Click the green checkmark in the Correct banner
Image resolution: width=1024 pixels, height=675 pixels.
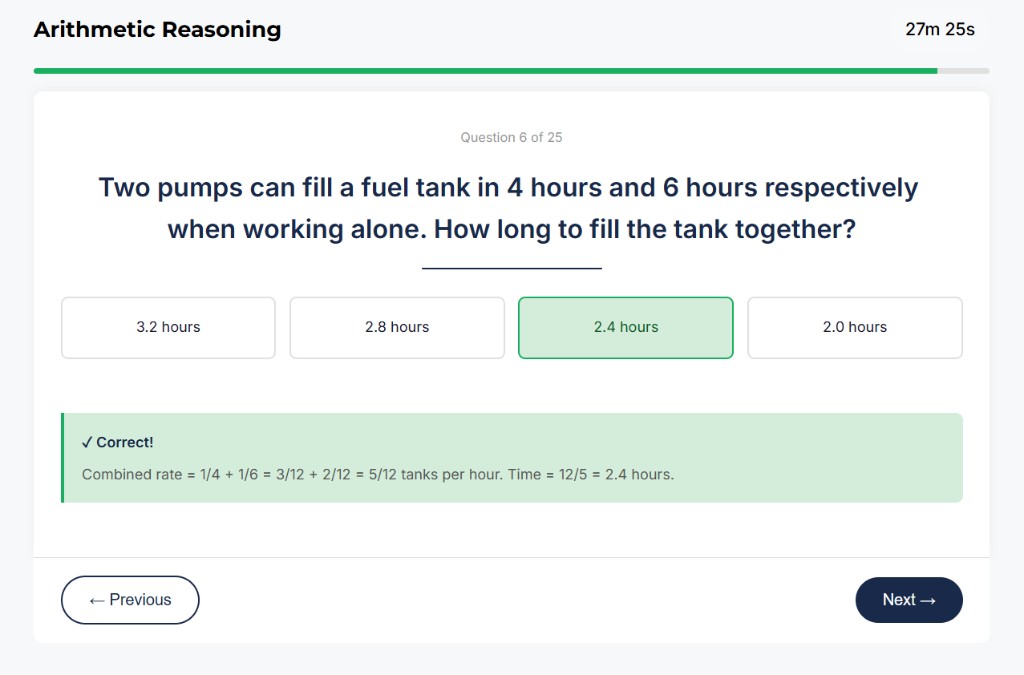tap(88, 441)
